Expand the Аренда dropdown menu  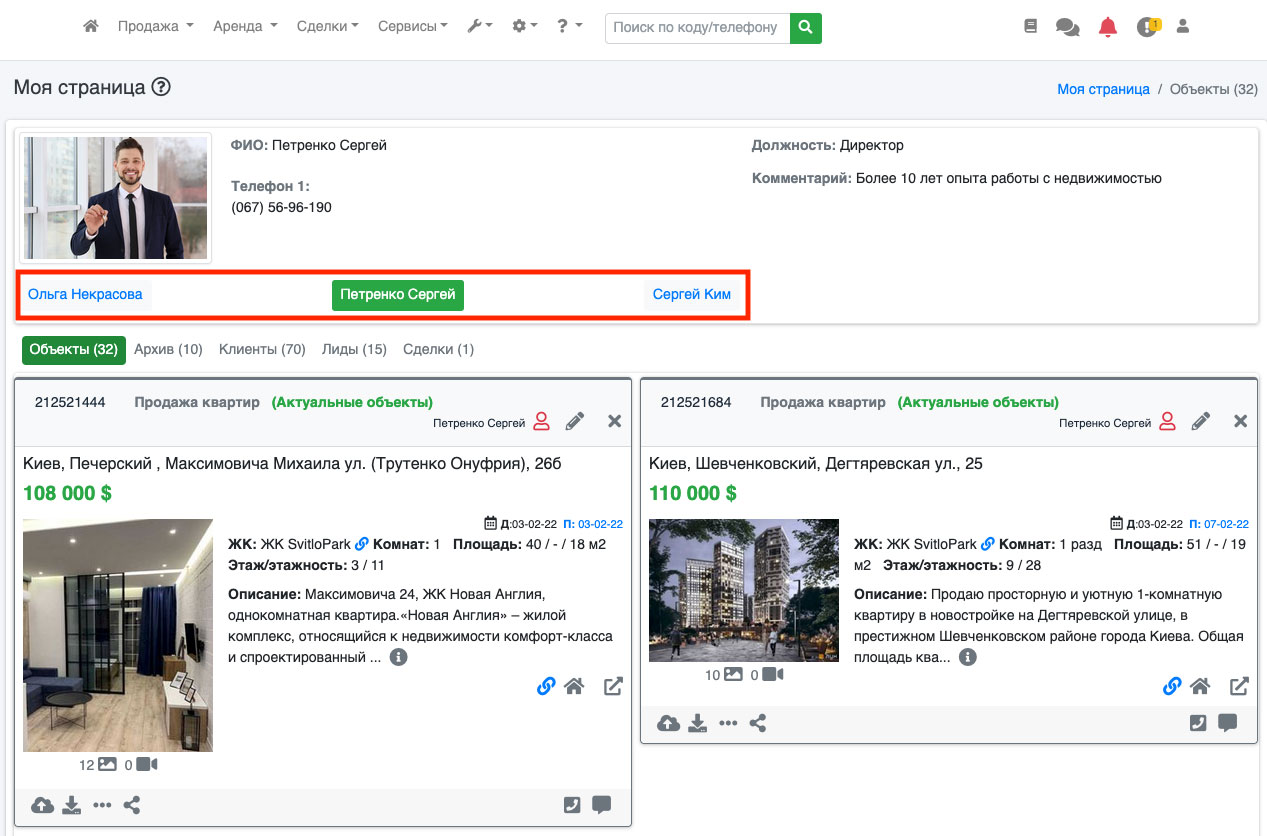(245, 27)
